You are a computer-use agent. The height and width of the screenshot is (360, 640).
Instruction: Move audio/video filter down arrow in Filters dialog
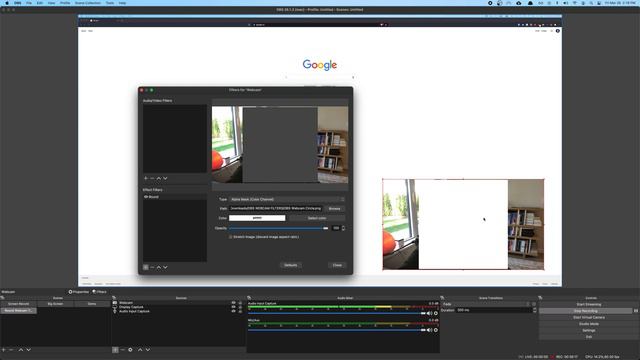165,178
